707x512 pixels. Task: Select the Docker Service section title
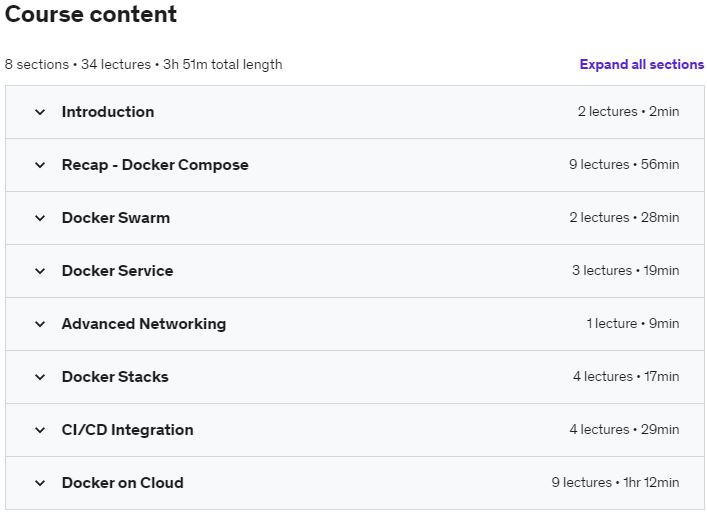click(117, 271)
